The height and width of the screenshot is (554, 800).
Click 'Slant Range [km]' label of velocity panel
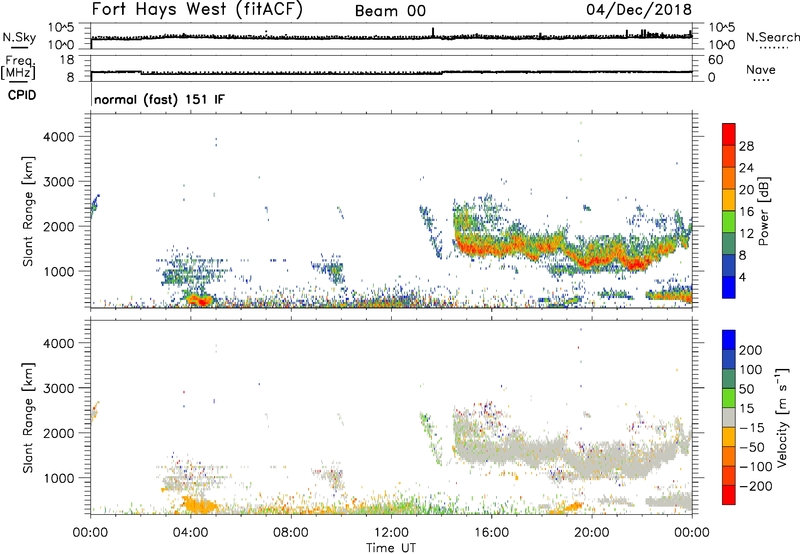click(28, 418)
